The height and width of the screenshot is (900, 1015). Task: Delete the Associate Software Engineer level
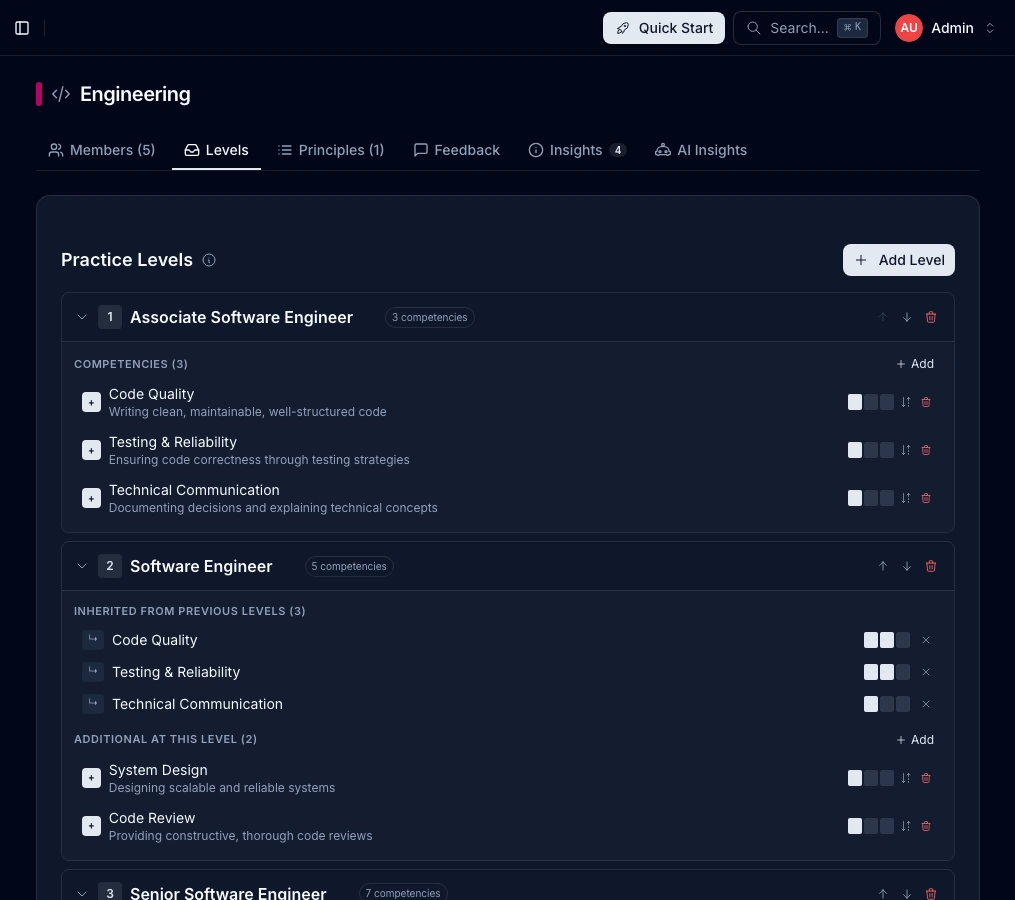(x=931, y=317)
